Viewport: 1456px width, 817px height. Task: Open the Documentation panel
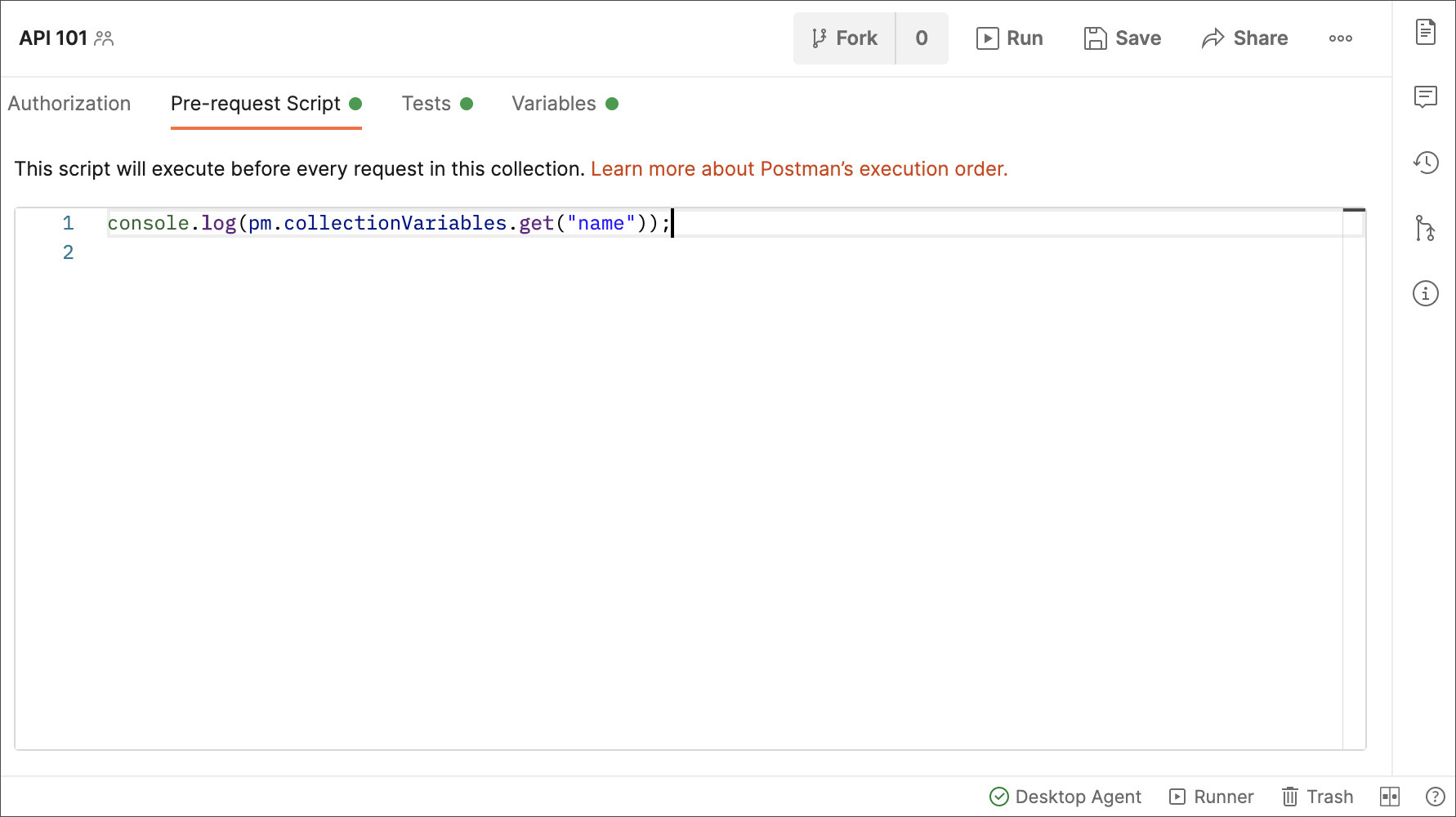(1425, 31)
